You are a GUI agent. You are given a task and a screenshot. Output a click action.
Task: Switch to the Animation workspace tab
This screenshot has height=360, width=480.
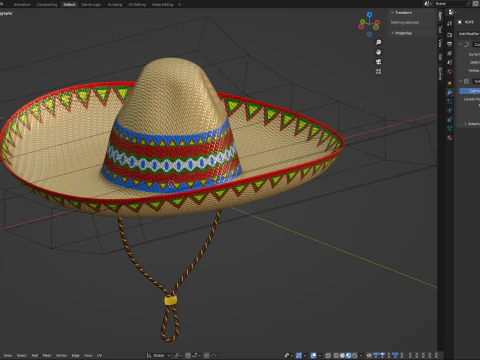pyautogui.click(x=22, y=5)
